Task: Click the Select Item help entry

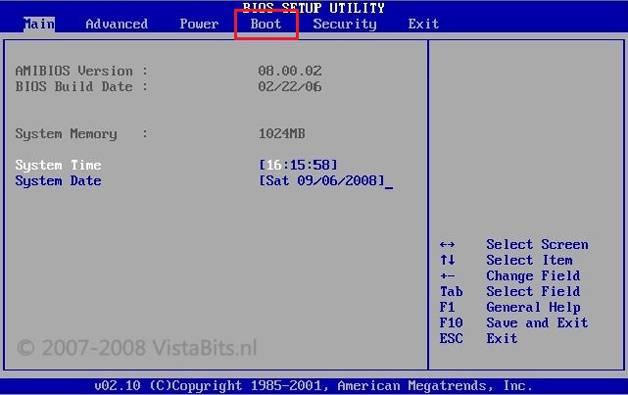Action: (529, 260)
